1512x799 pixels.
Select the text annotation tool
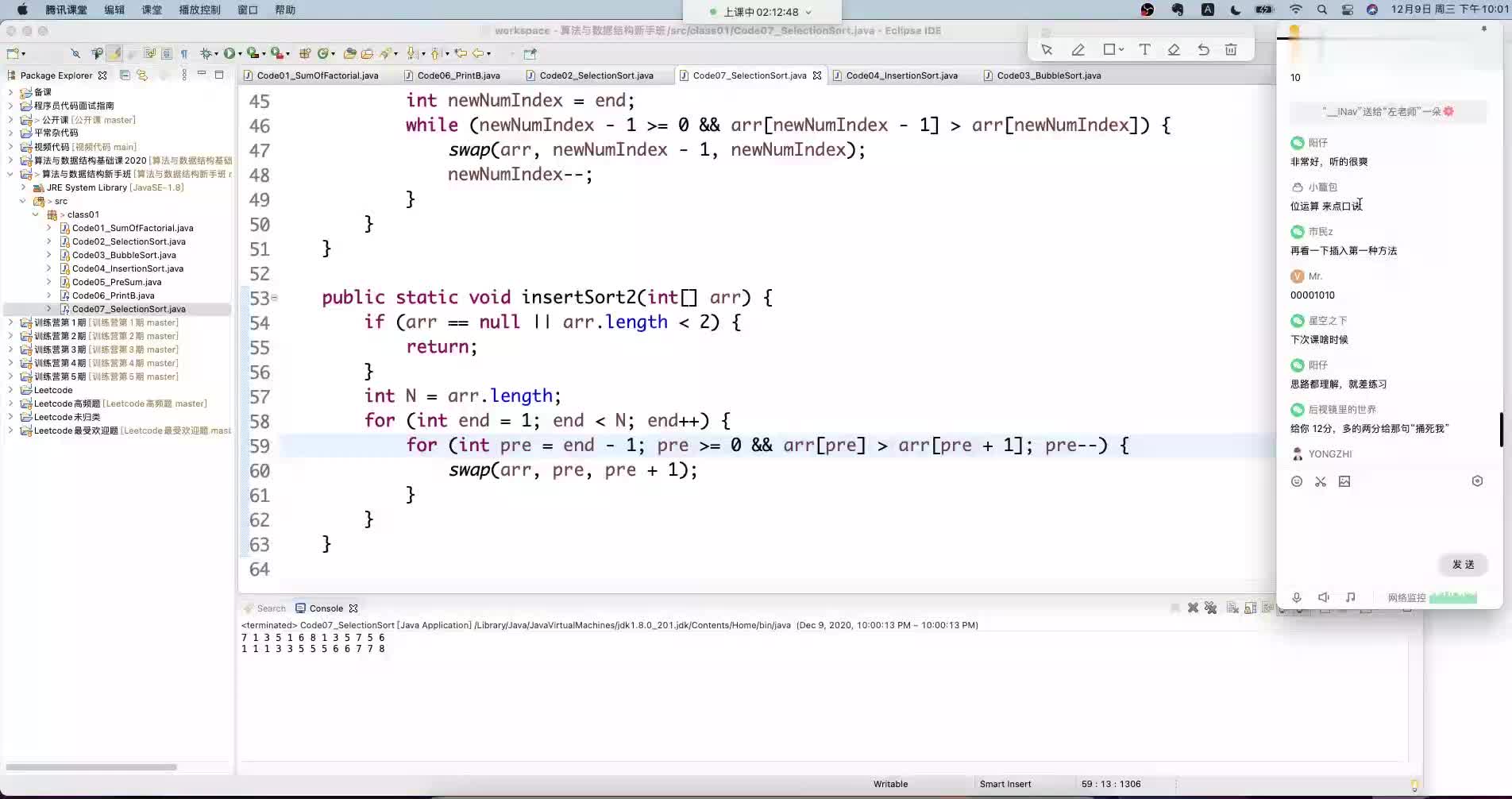click(x=1144, y=49)
